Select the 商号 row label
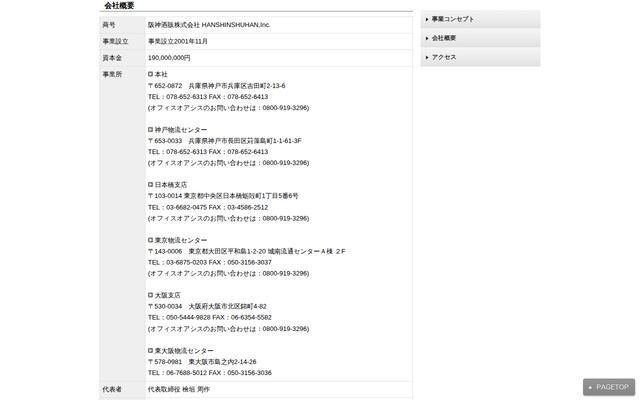The width and height of the screenshot is (640, 400). pyautogui.click(x=109, y=25)
